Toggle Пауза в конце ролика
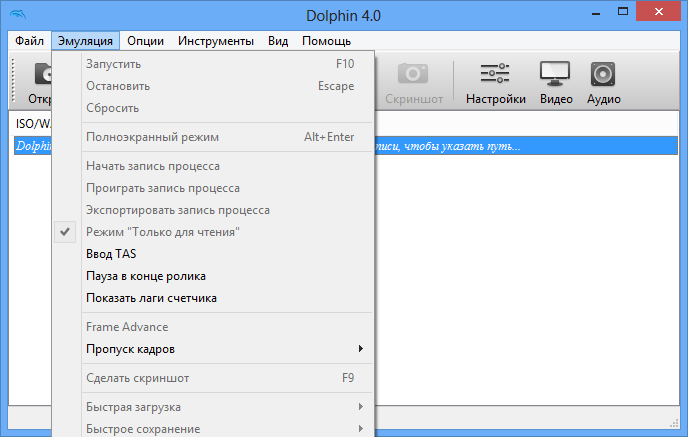The image size is (688, 437). (213, 276)
